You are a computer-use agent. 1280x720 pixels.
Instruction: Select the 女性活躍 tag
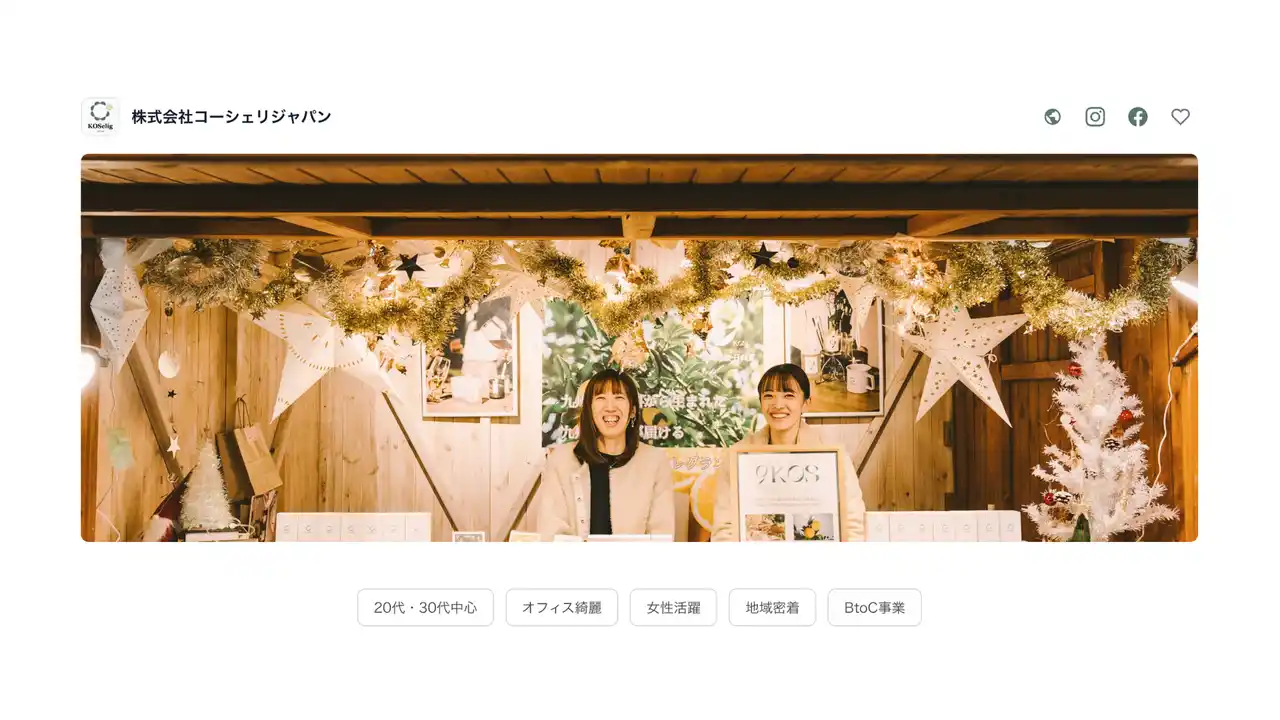click(x=673, y=607)
